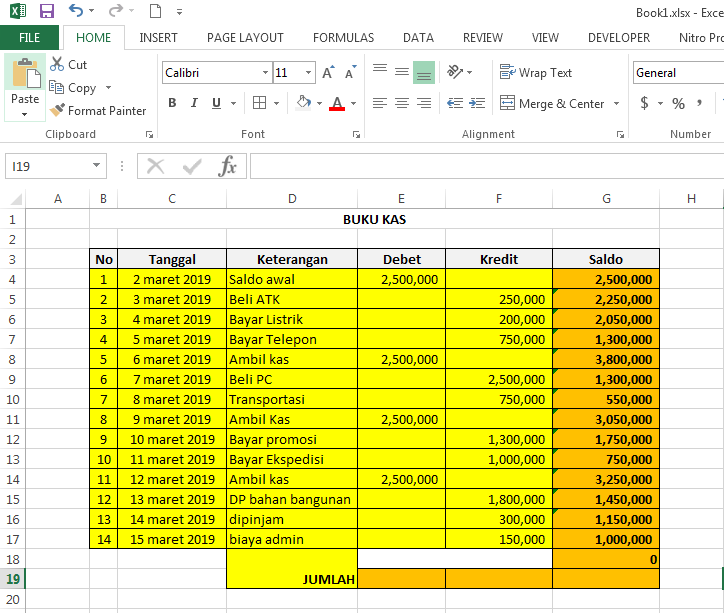This screenshot has width=724, height=613.
Task: Select Align Left icon
Action: coord(380,103)
